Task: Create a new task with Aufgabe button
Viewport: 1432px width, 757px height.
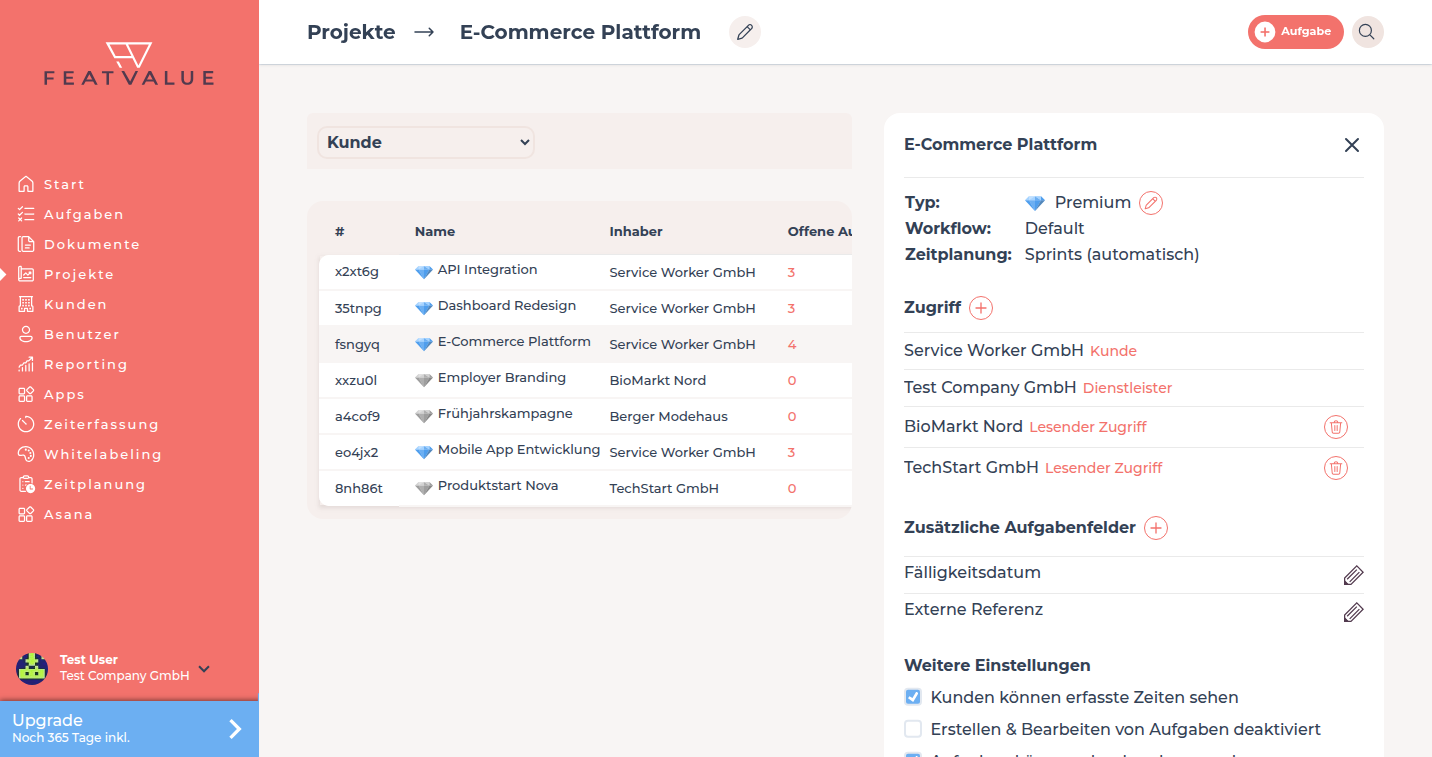Action: [x=1295, y=32]
